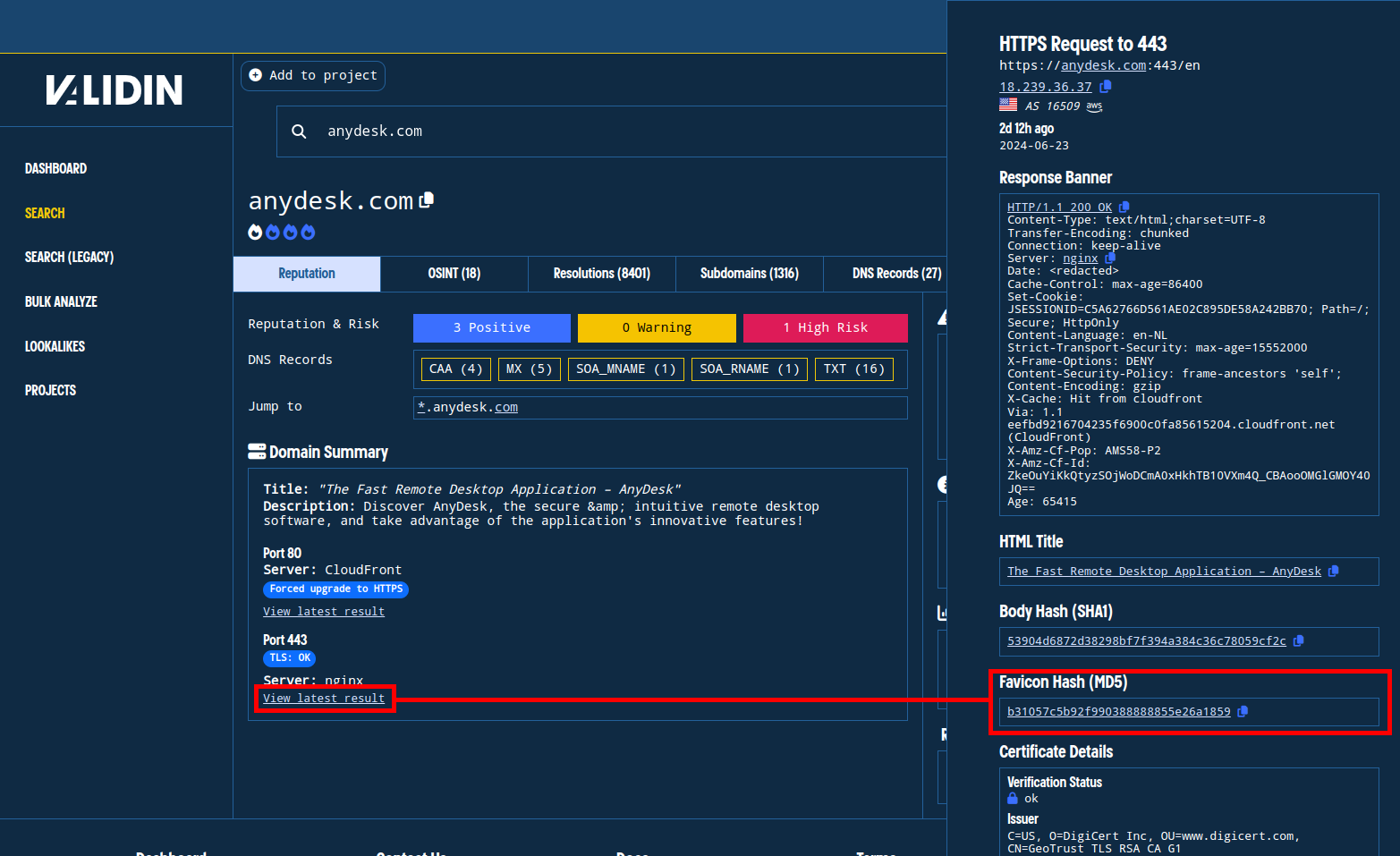The width and height of the screenshot is (1400, 856).
Task: Click the white flame icon under domain heading
Action: coord(255,233)
